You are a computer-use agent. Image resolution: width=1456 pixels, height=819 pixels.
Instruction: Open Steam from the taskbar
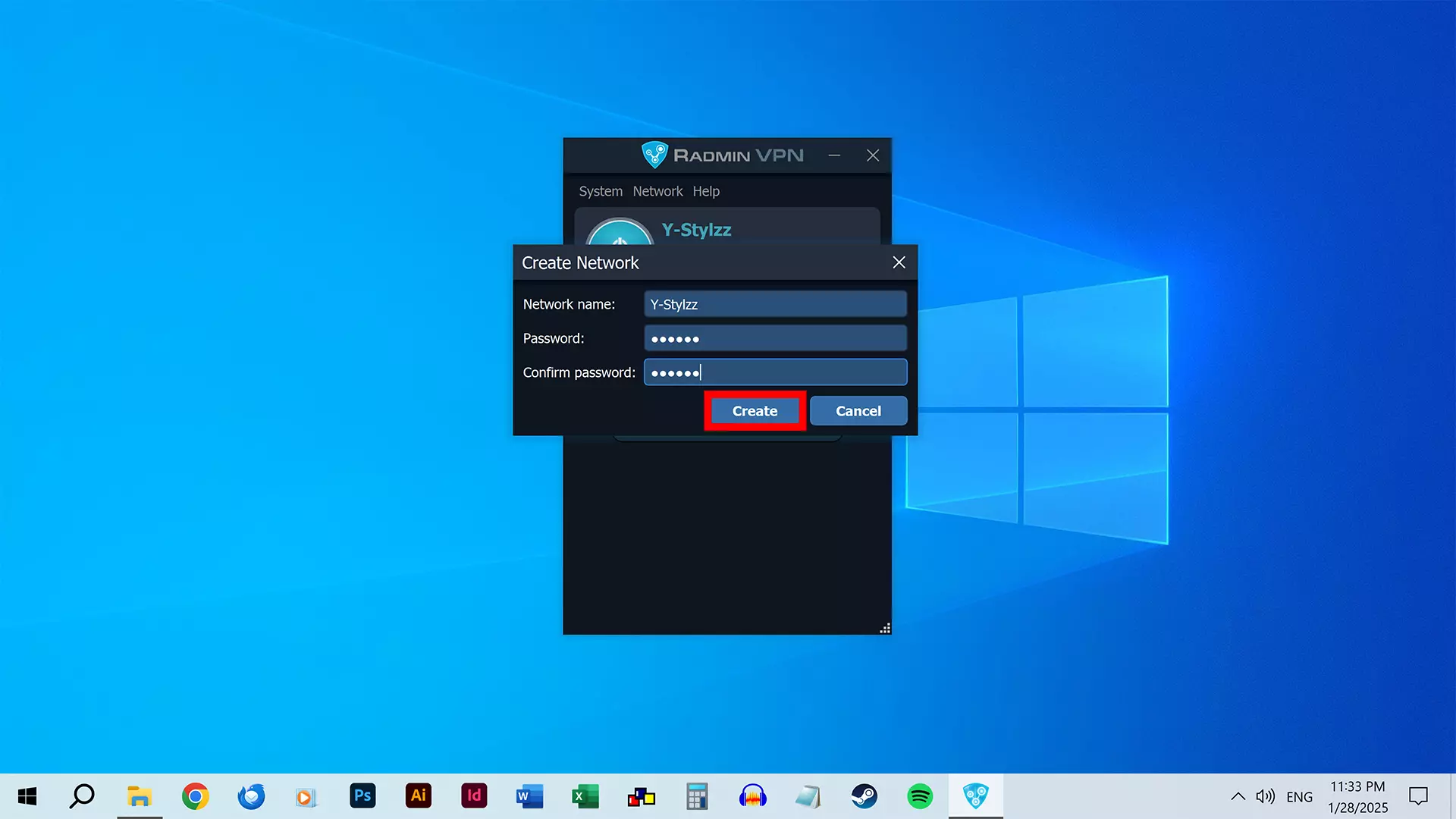pyautogui.click(x=864, y=796)
